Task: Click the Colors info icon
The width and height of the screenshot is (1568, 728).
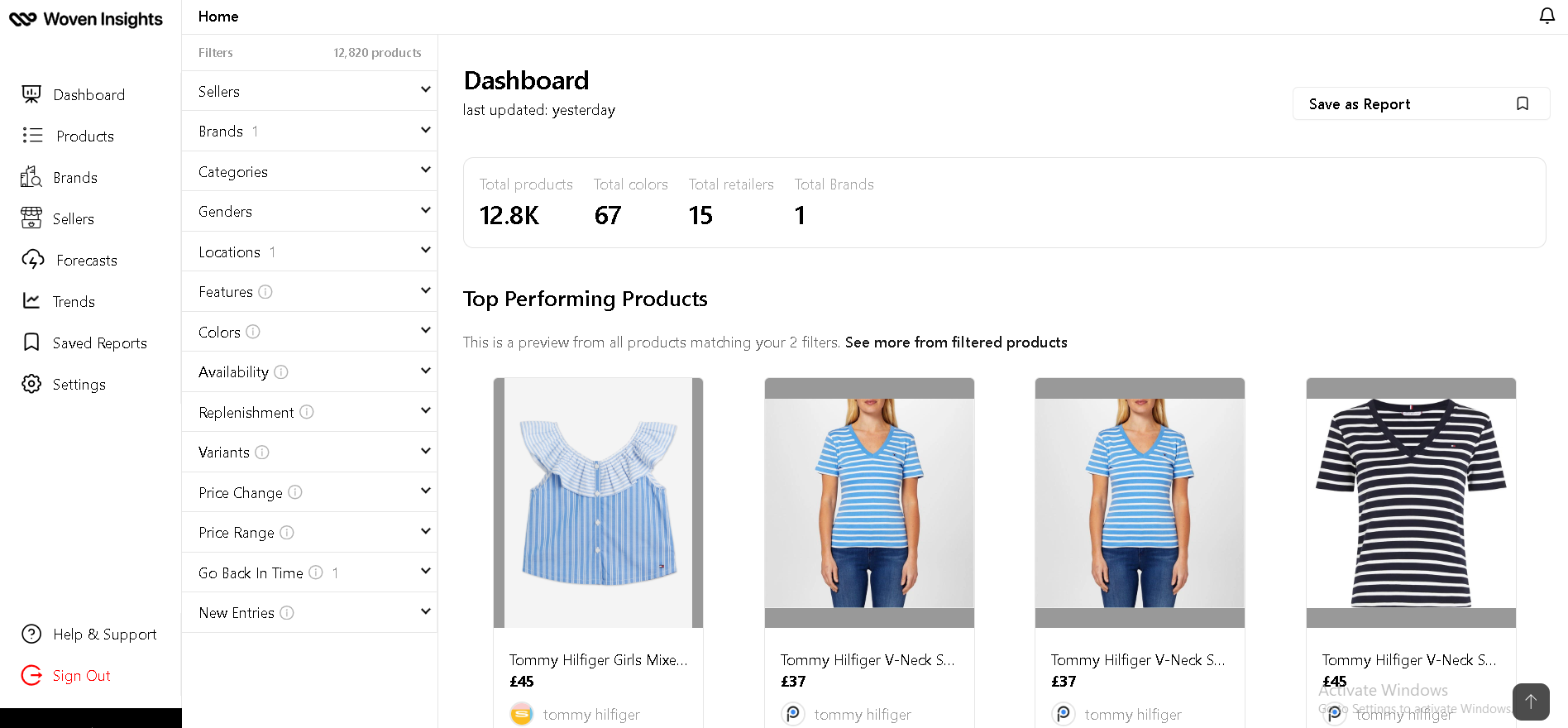Action: point(253,332)
